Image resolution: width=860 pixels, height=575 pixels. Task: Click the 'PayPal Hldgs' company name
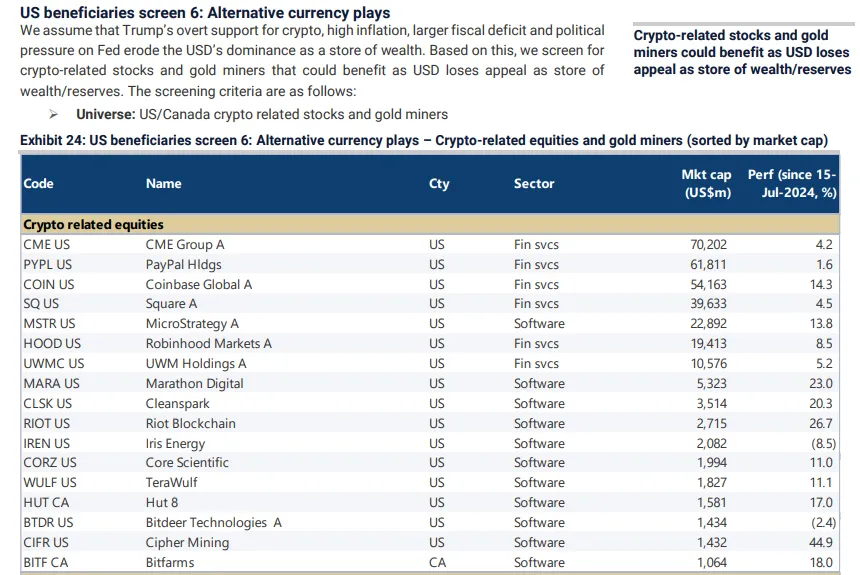(x=184, y=265)
